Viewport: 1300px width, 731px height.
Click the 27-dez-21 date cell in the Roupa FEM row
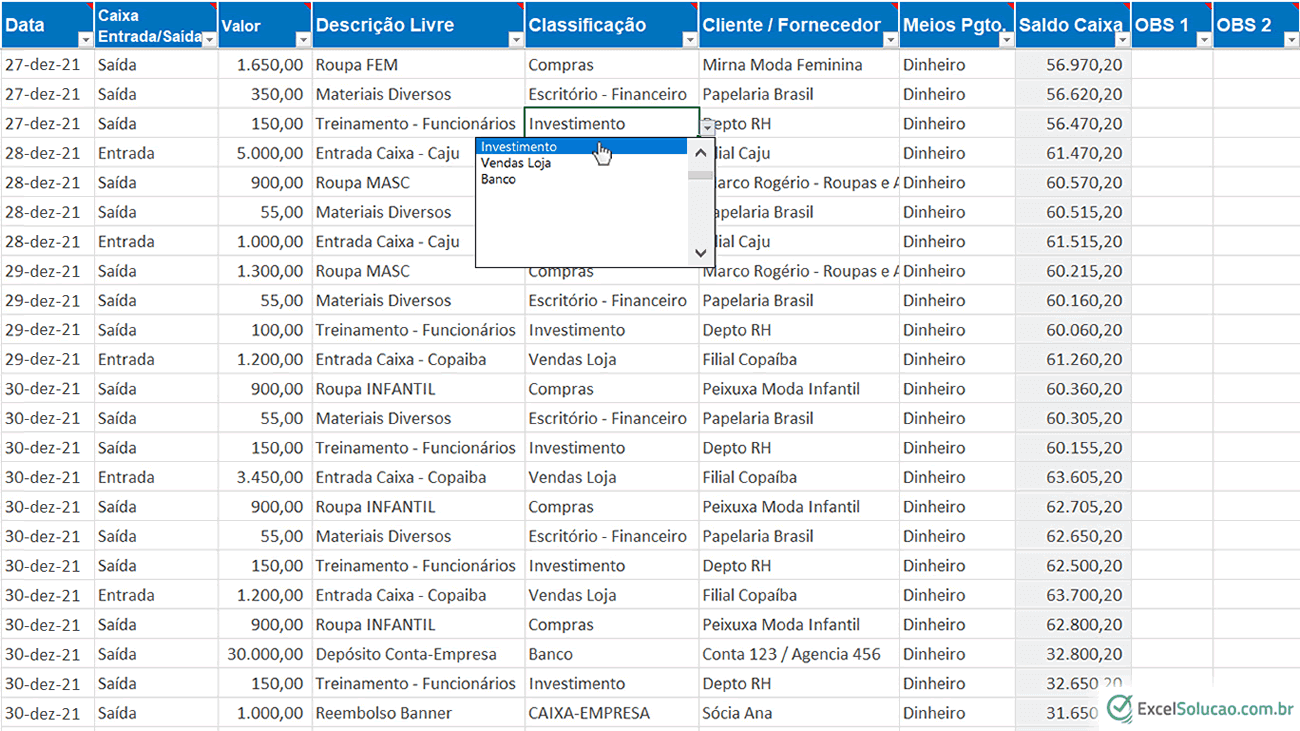click(47, 65)
